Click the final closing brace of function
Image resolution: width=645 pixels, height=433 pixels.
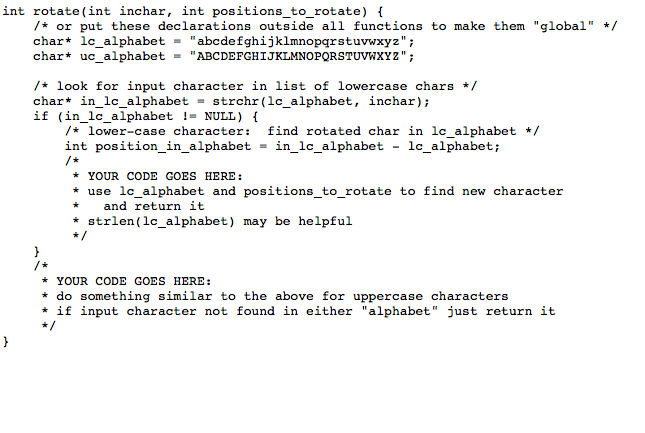click(x=5, y=342)
